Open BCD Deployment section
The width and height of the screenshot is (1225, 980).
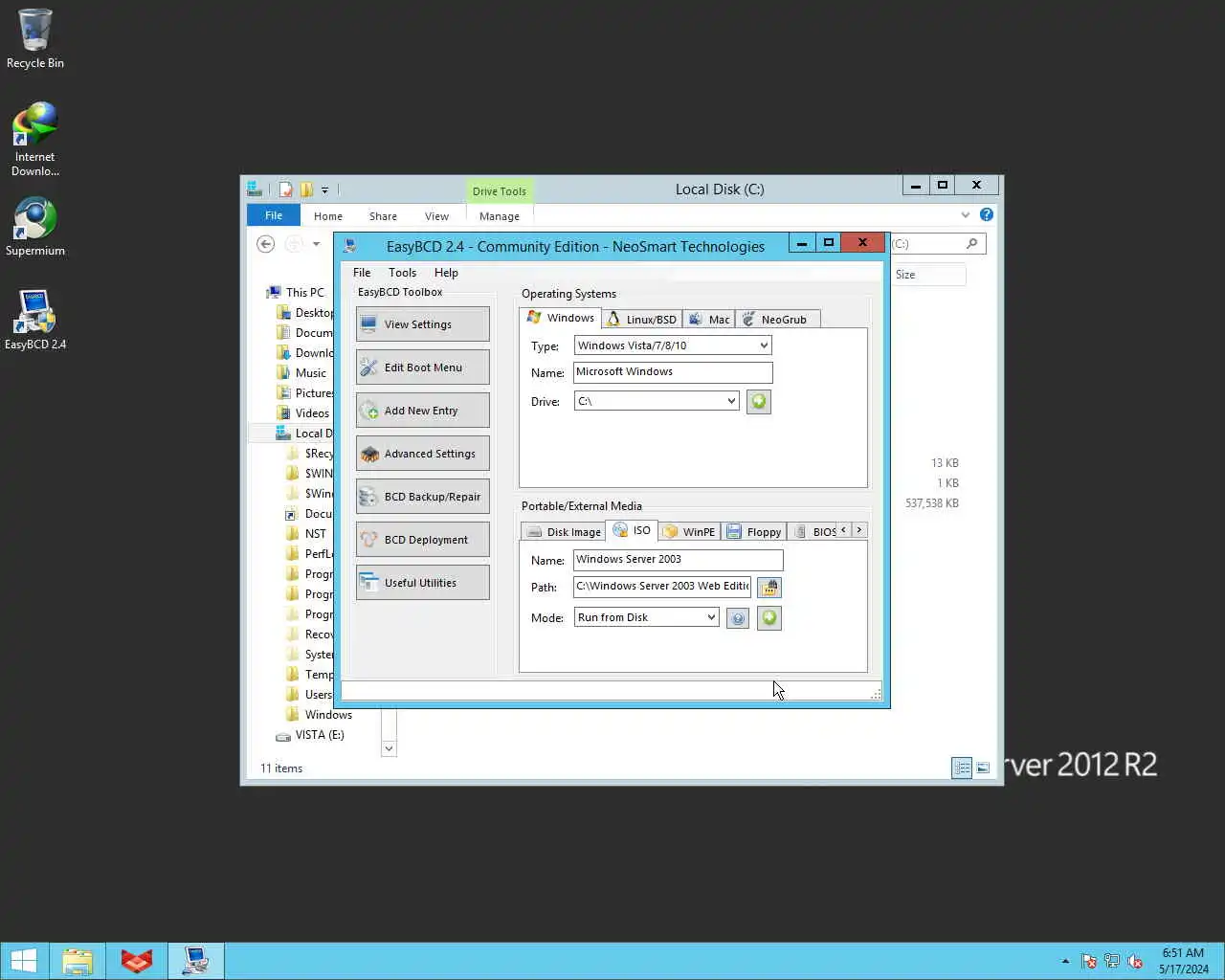422,539
